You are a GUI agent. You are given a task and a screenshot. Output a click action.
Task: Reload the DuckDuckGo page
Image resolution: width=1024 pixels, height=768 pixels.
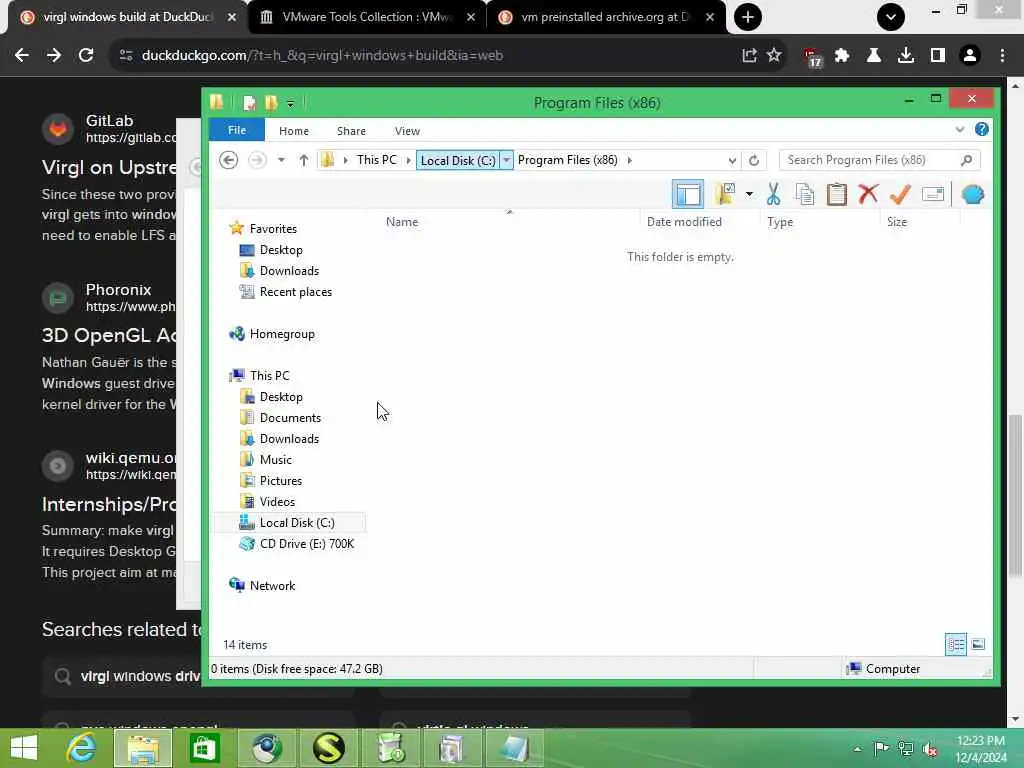point(86,56)
